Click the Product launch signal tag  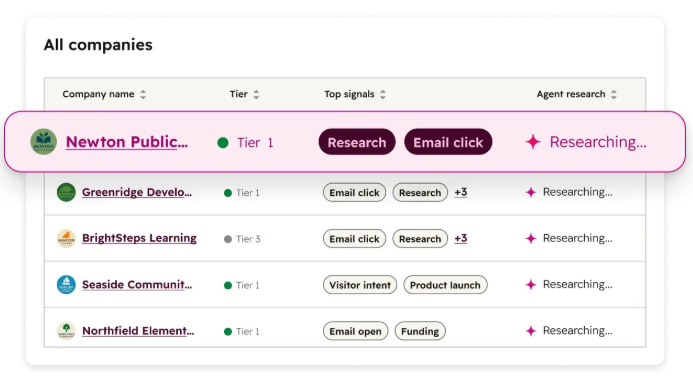(445, 285)
